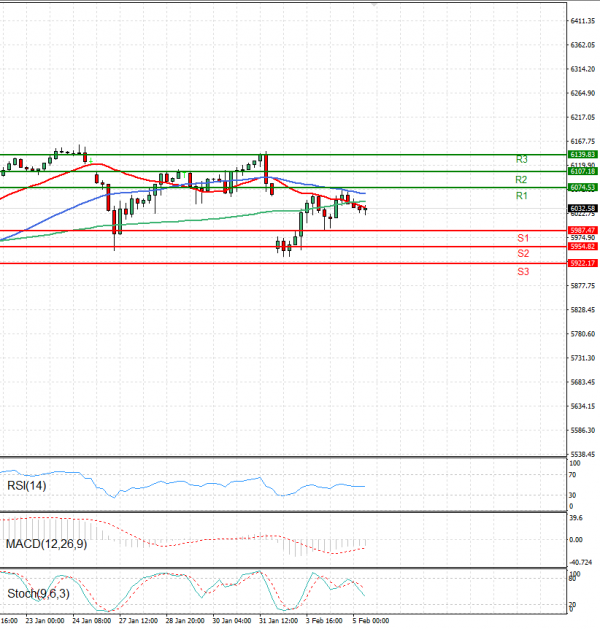Select the Stoch(9,6,3) indicator label
Image resolution: width=600 pixels, height=629 pixels.
pos(39,594)
